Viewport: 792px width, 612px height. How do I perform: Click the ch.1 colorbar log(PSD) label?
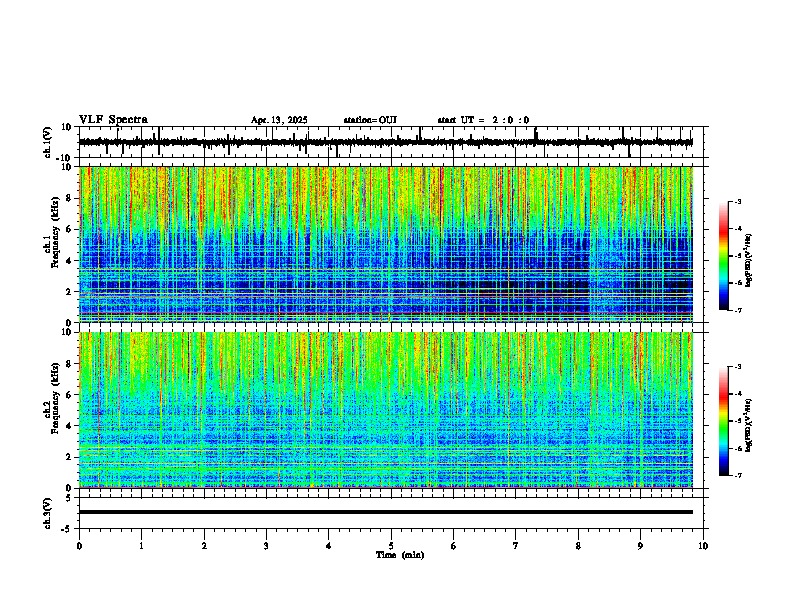click(748, 261)
